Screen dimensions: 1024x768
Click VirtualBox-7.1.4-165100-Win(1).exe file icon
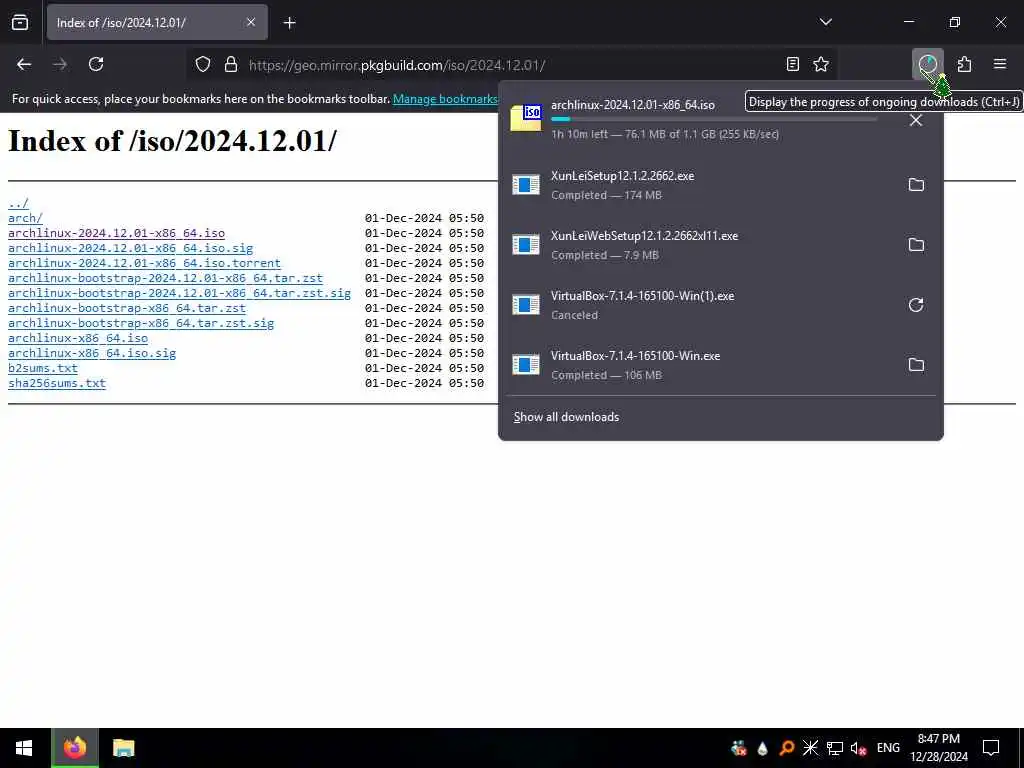coord(526,305)
